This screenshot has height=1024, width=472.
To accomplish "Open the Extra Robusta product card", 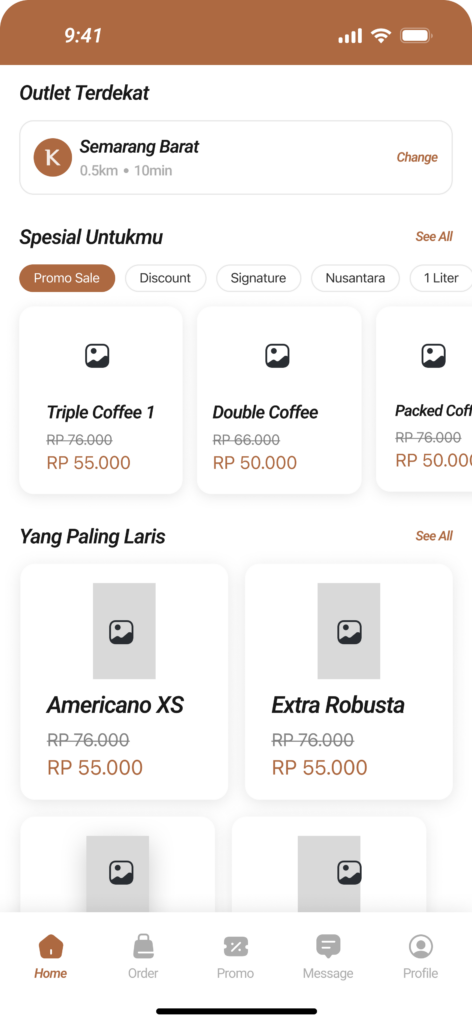I will 349,682.
